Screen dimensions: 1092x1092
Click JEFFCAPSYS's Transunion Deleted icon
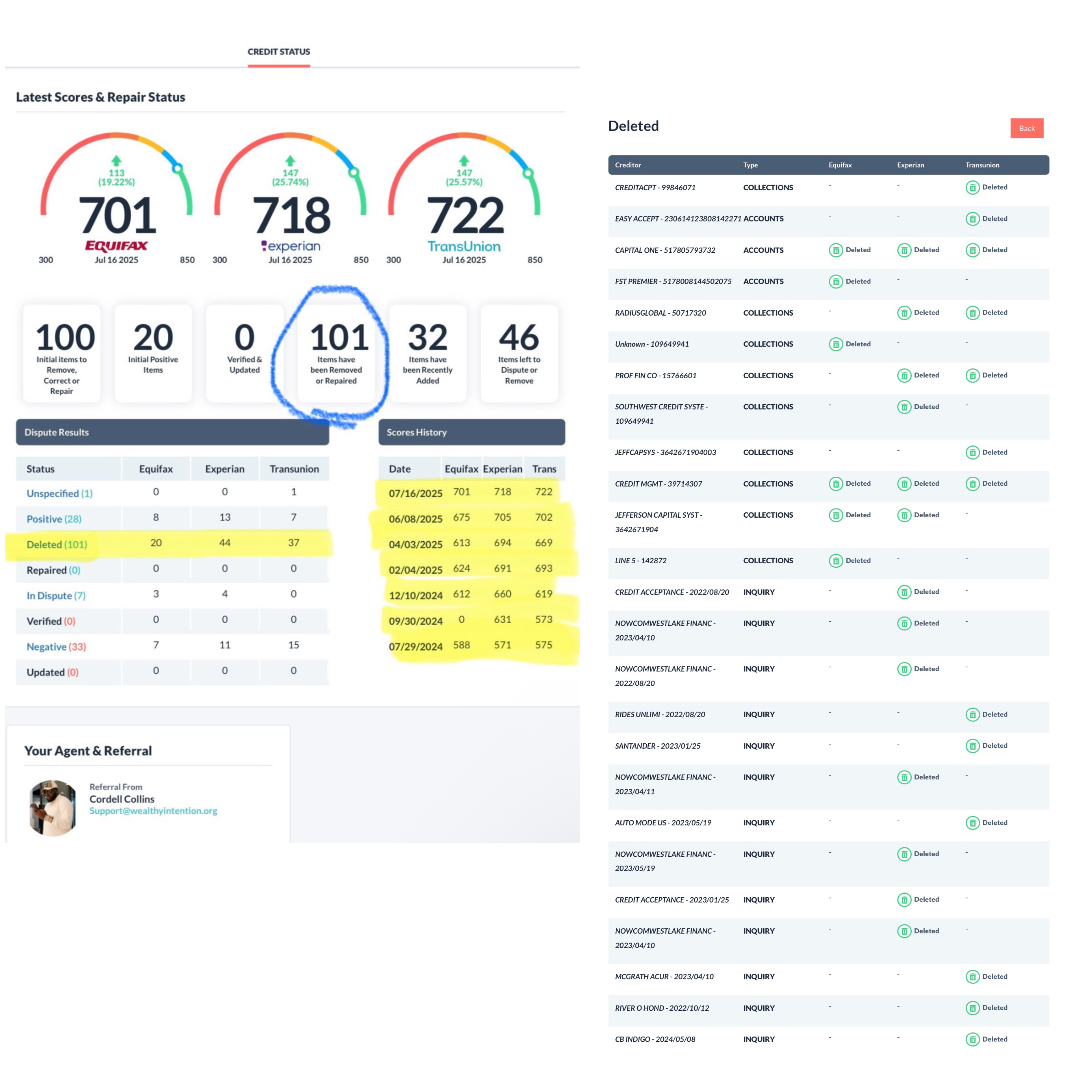coord(973,452)
